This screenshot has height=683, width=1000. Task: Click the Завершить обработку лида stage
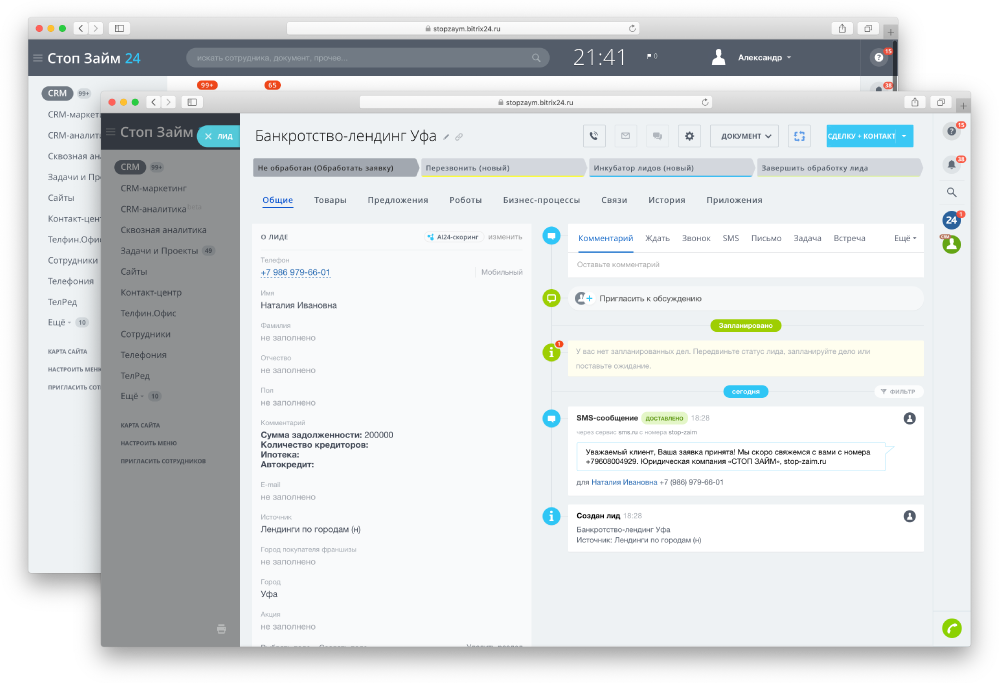coord(839,168)
